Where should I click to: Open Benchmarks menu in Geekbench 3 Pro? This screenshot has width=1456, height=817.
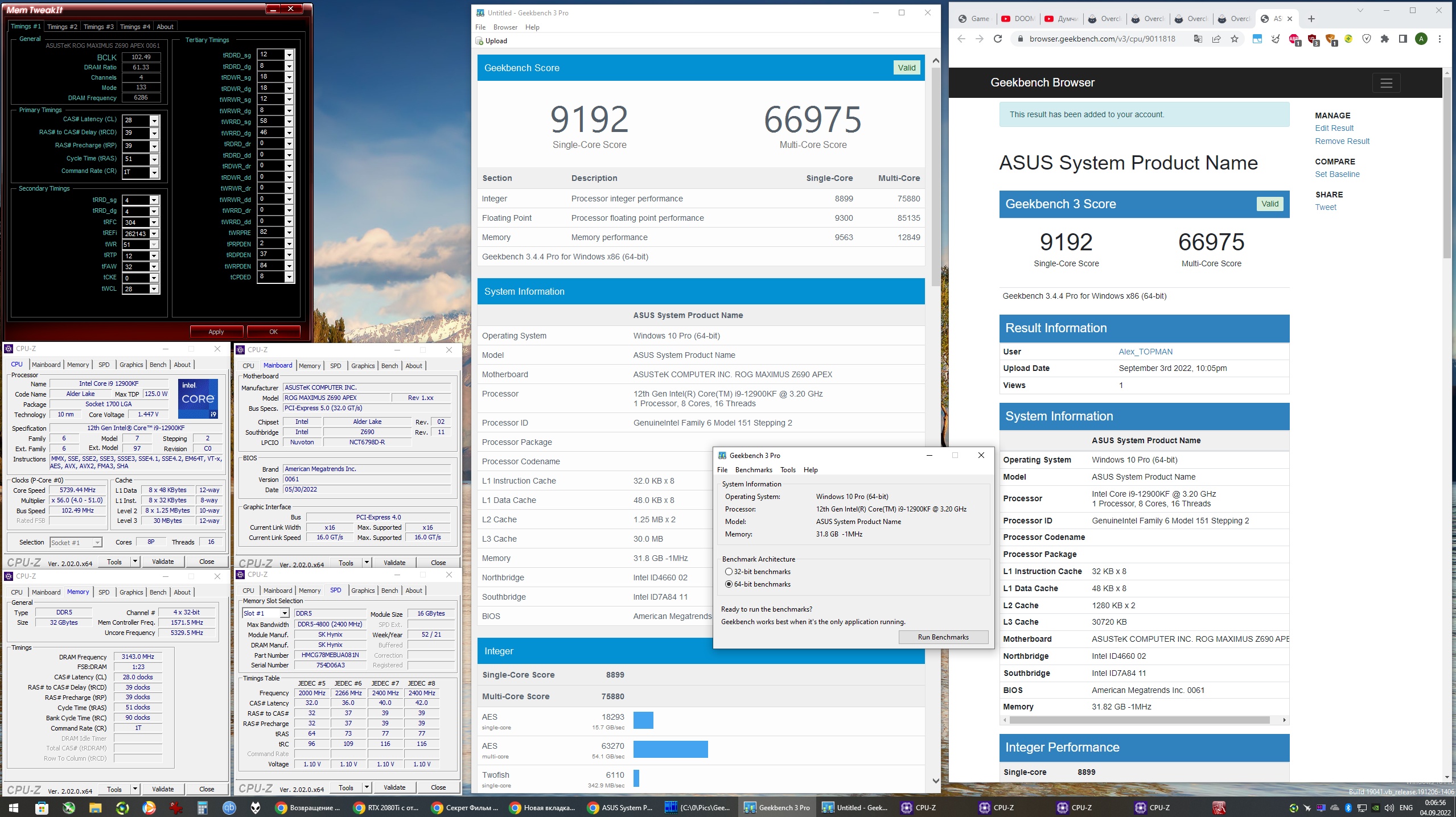click(754, 470)
